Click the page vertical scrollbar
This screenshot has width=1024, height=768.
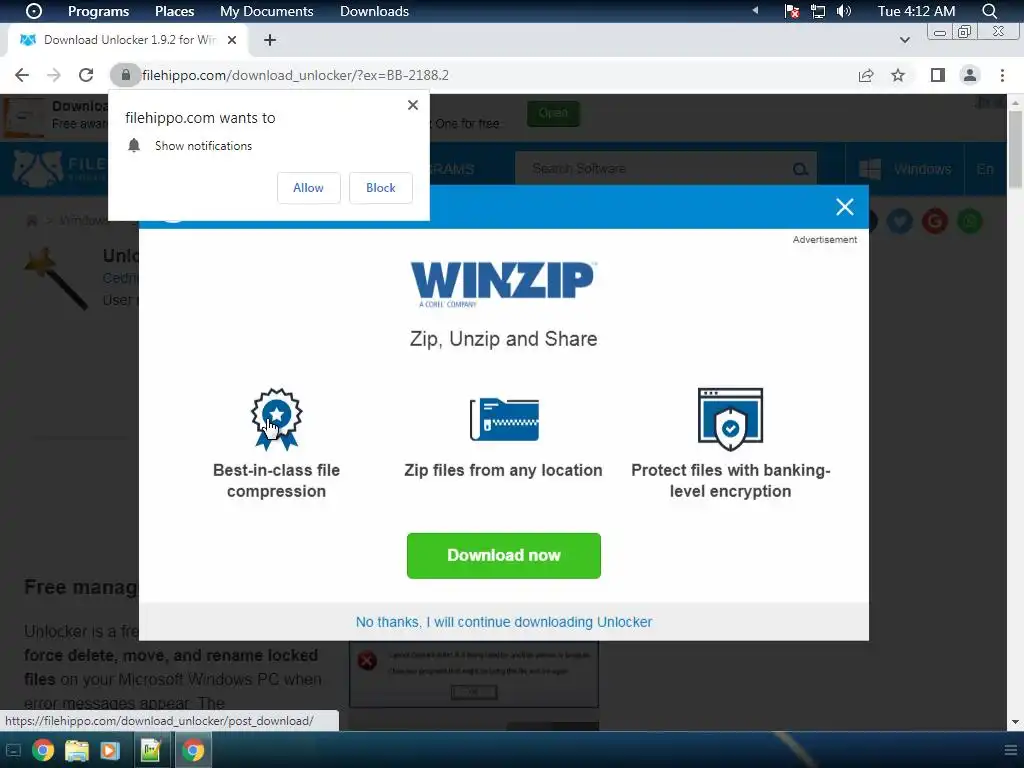(x=1015, y=150)
